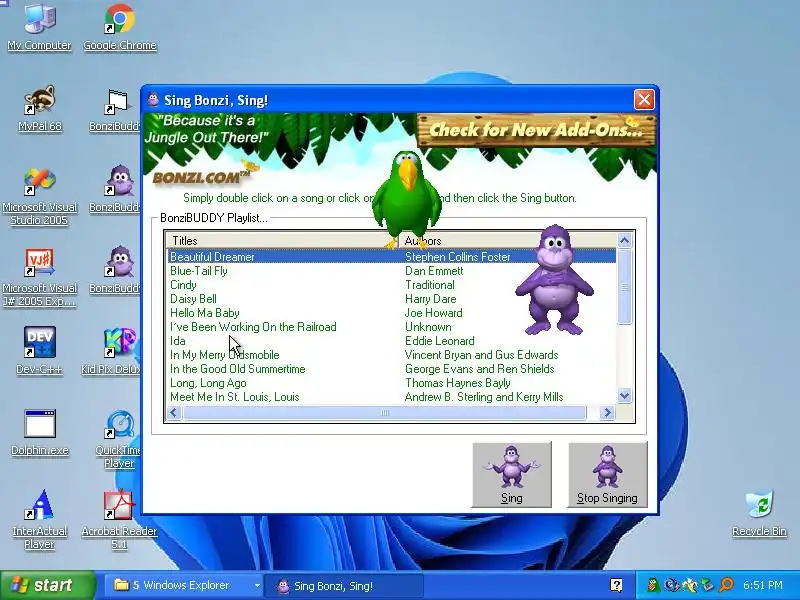Click playlist scroll down arrow

(624, 395)
